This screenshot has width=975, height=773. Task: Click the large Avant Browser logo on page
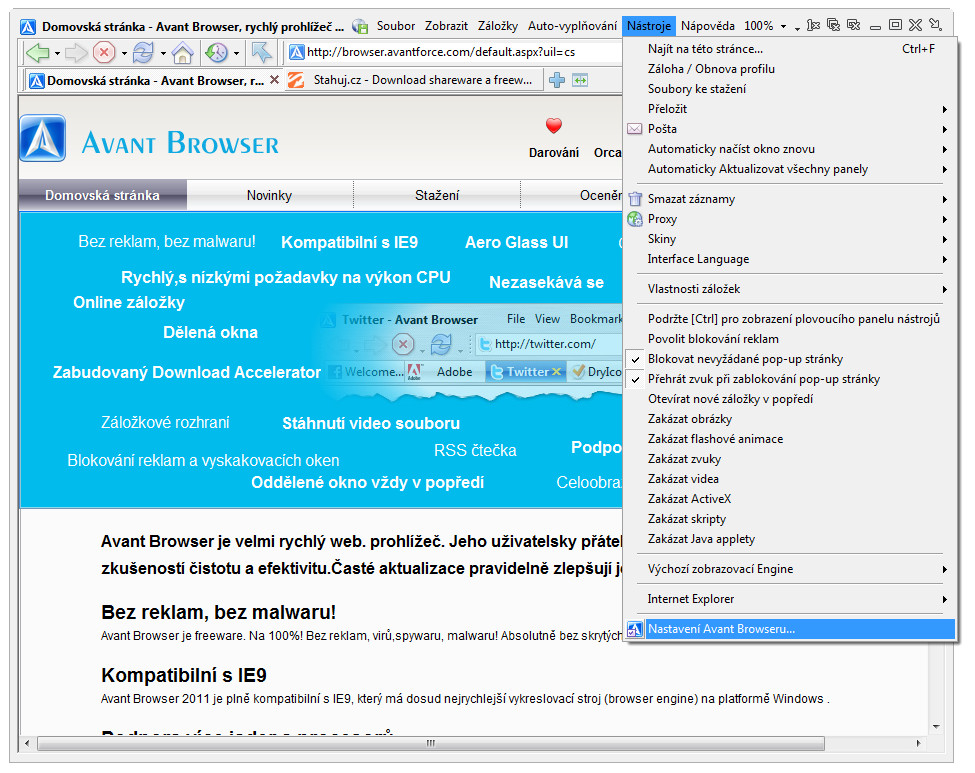pos(42,138)
